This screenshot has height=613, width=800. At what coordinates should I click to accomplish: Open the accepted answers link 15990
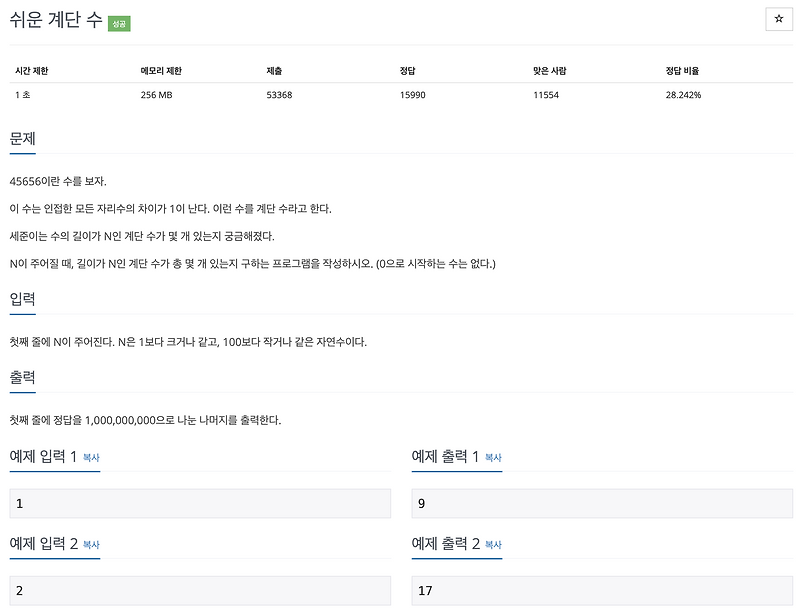pos(412,95)
